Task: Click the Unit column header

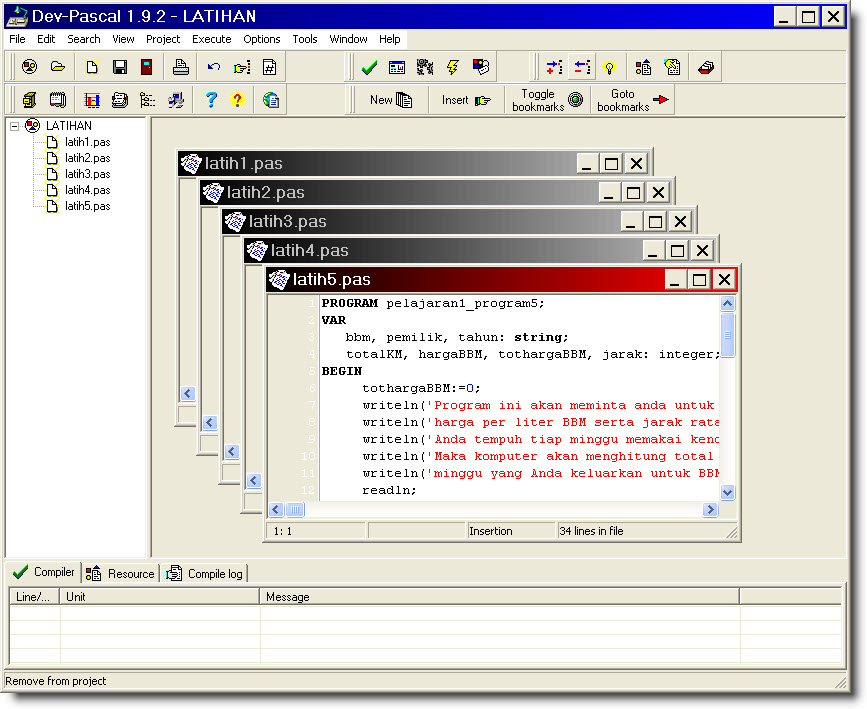Action: coord(160,597)
